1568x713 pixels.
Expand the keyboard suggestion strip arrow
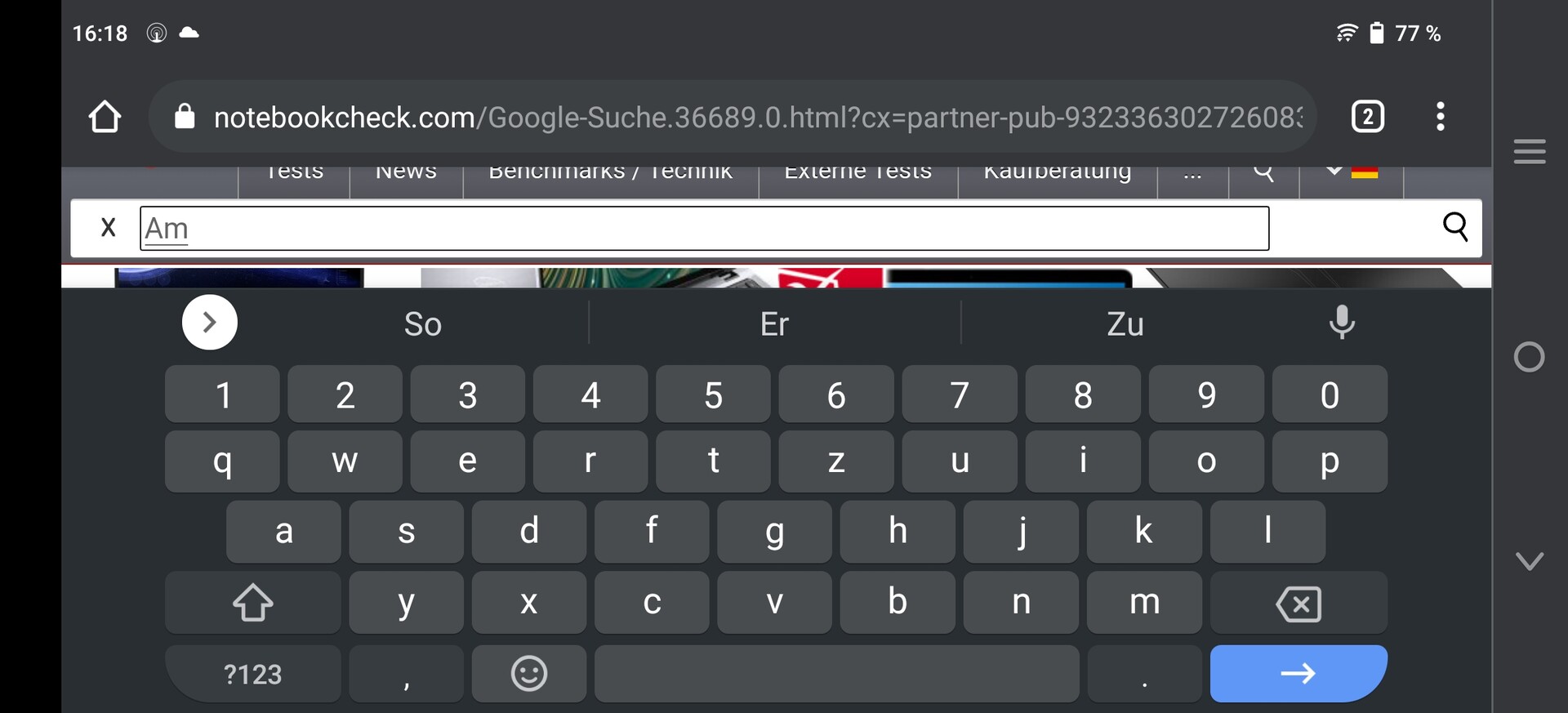(x=210, y=323)
